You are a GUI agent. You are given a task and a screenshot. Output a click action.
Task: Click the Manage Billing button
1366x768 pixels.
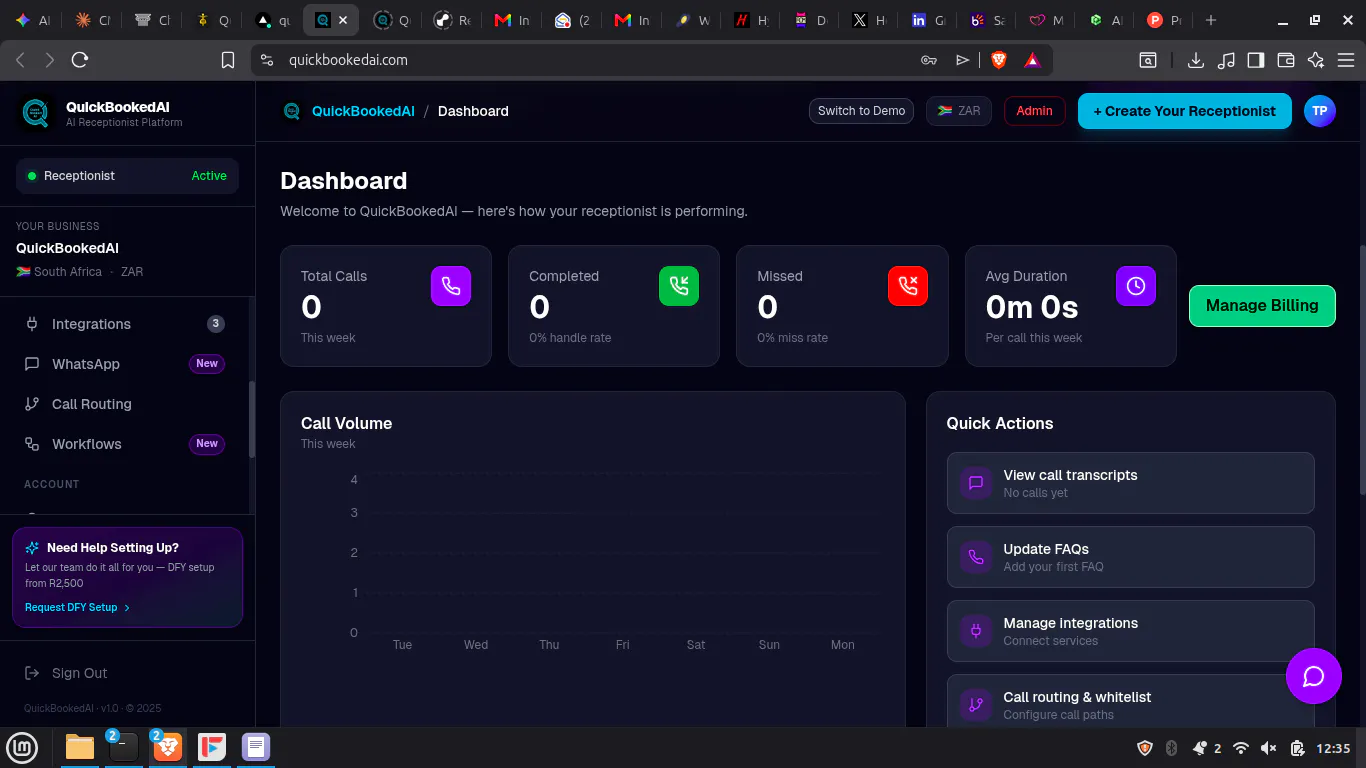1262,306
